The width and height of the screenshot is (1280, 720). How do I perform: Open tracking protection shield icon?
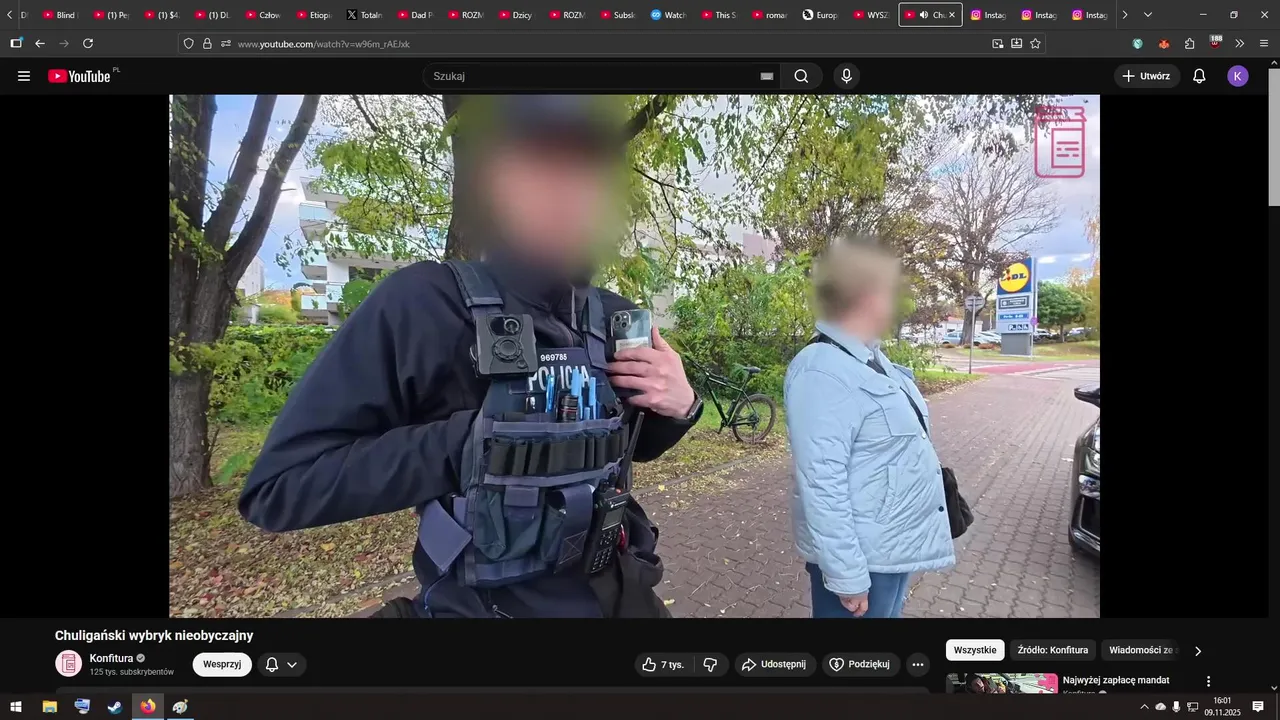point(188,44)
